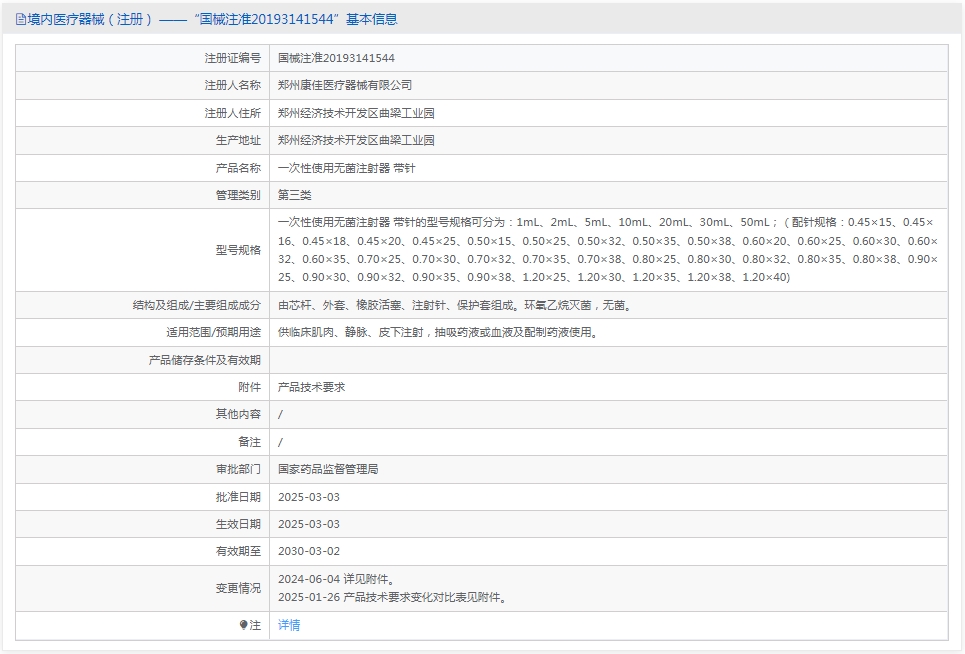Click approval department 国家药品监督管理局

pyautogui.click(x=328, y=469)
